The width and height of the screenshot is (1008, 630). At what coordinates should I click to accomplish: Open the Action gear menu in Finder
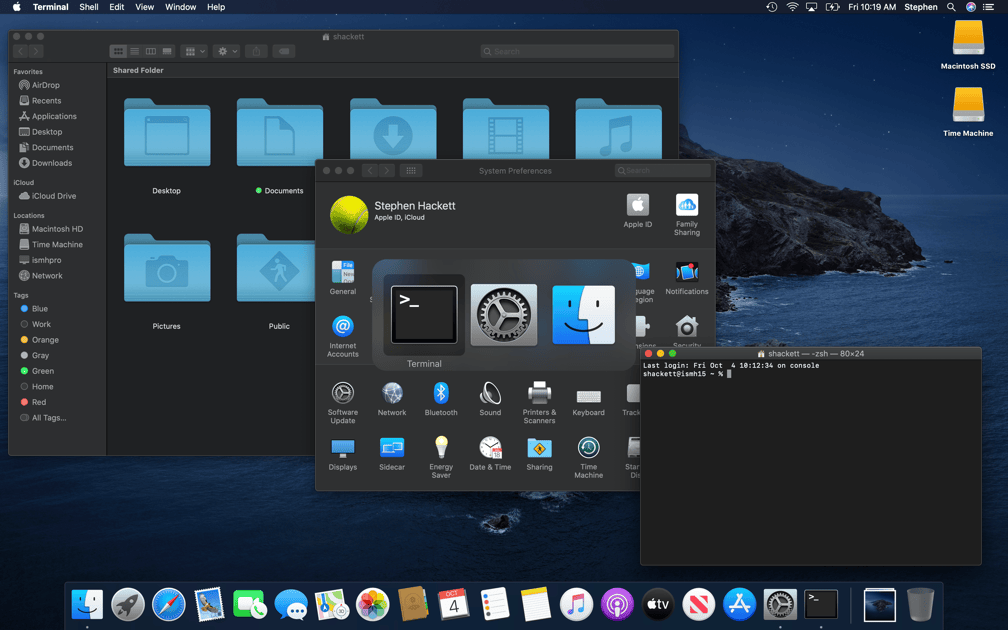pyautogui.click(x=227, y=51)
